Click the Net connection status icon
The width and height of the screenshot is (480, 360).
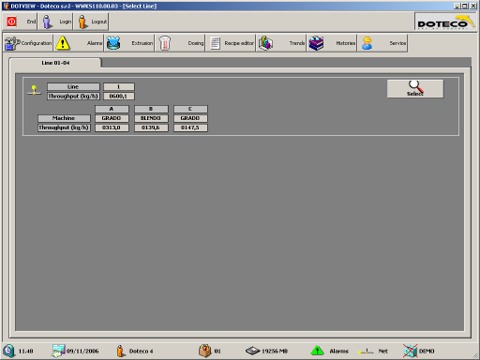click(366, 351)
